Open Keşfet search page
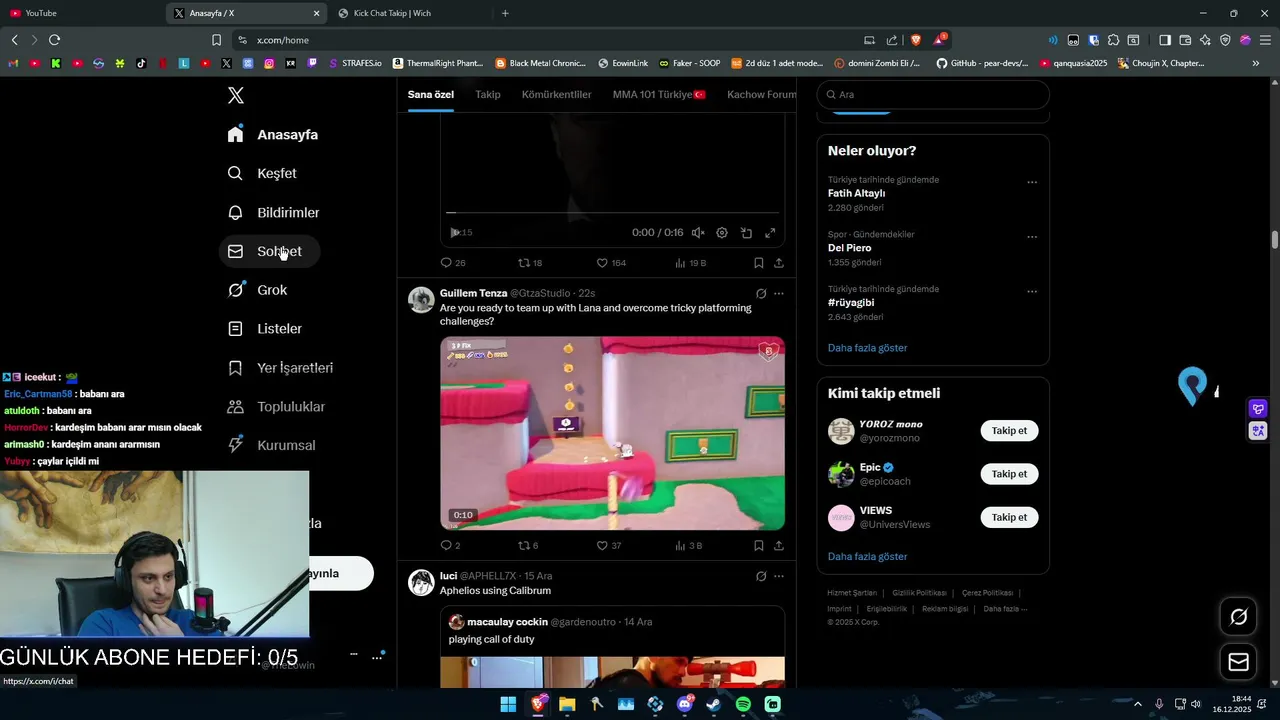1280x720 pixels. point(262,173)
